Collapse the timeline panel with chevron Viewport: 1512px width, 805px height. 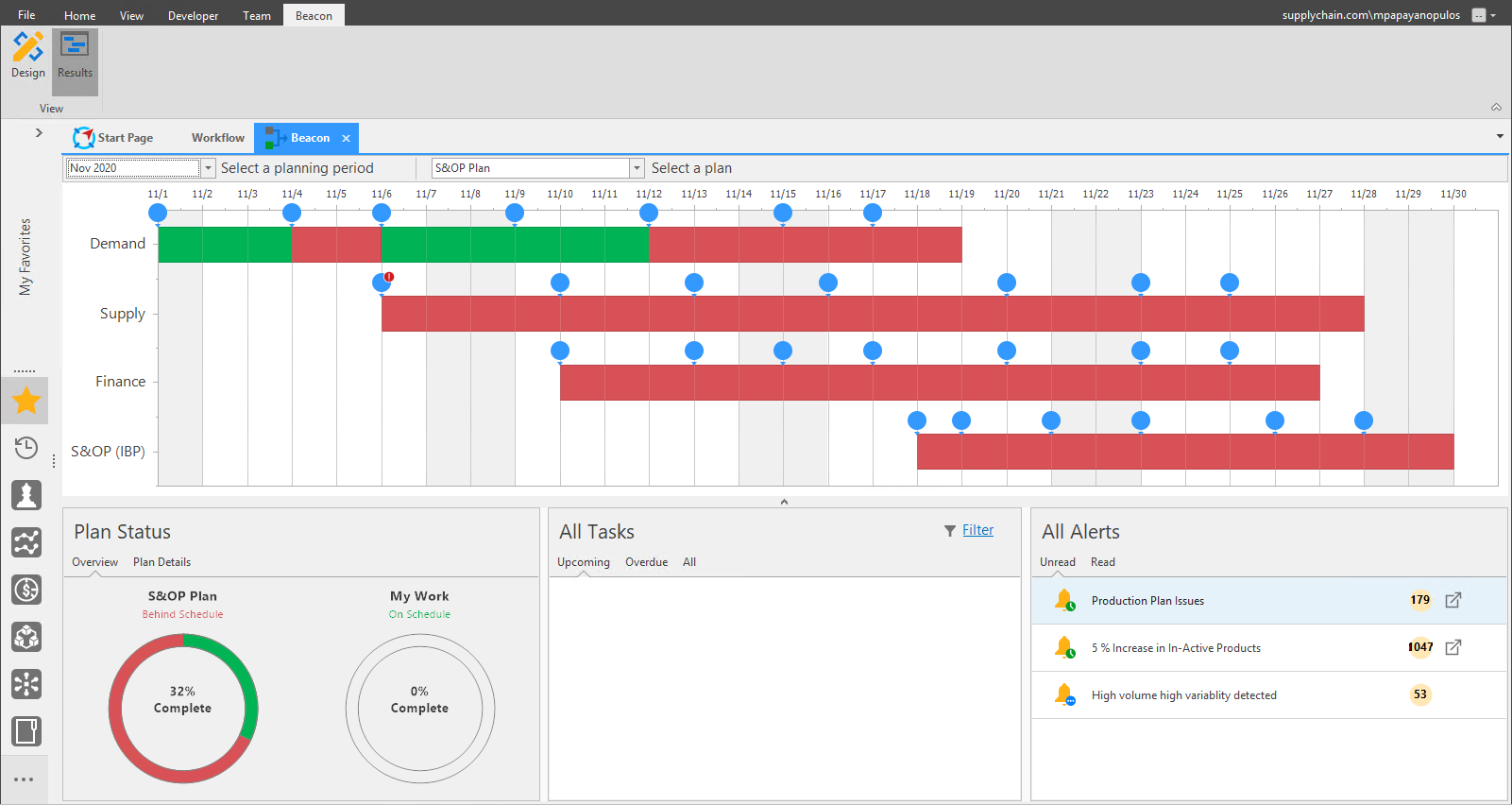(784, 502)
